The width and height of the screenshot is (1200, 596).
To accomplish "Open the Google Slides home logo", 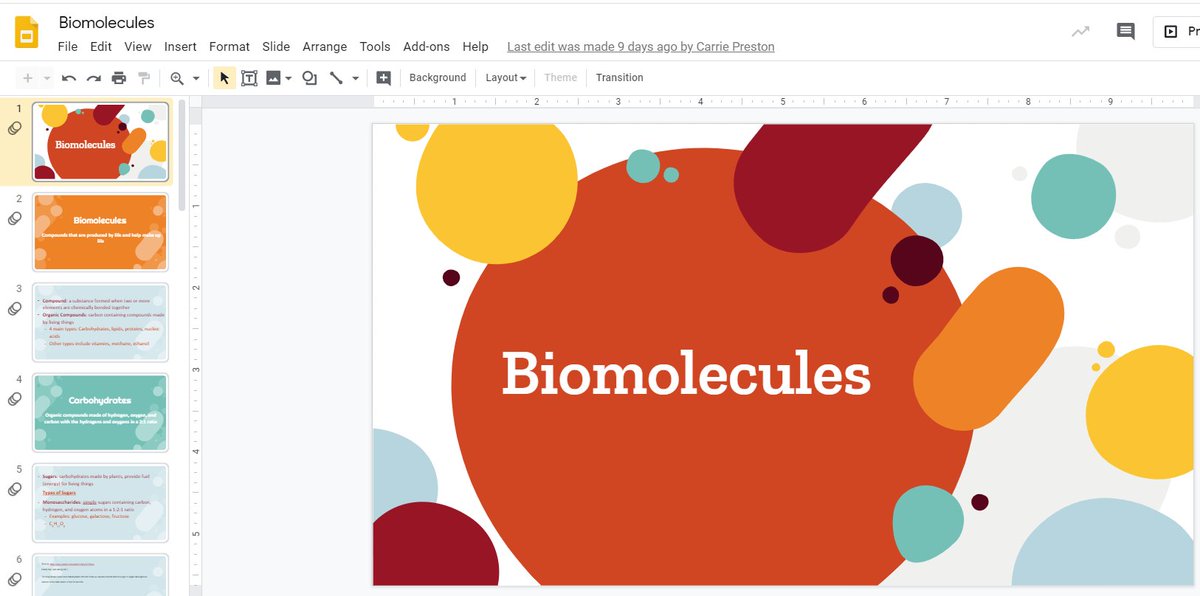I will 27,34.
